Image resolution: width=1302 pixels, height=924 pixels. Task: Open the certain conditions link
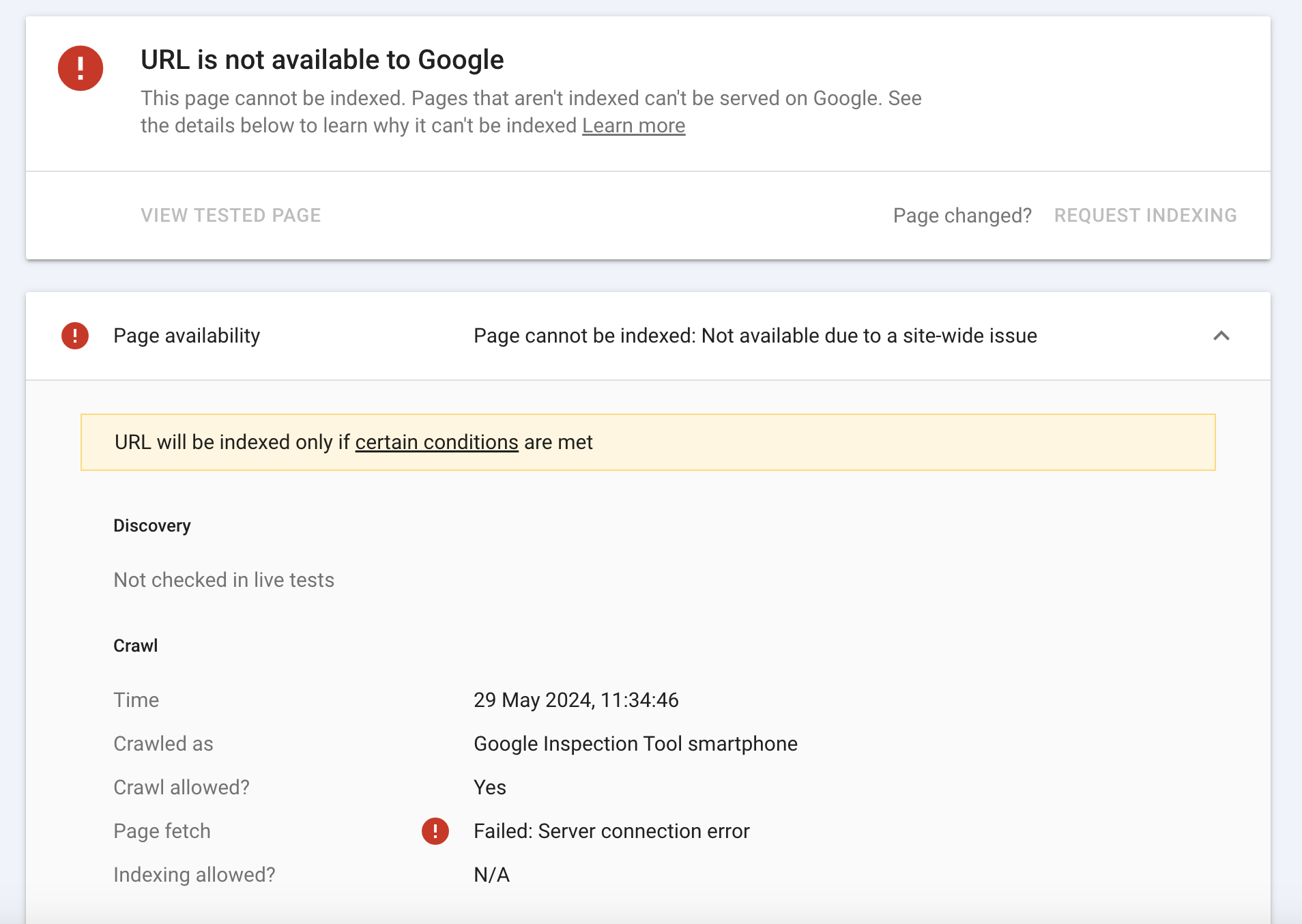[437, 442]
